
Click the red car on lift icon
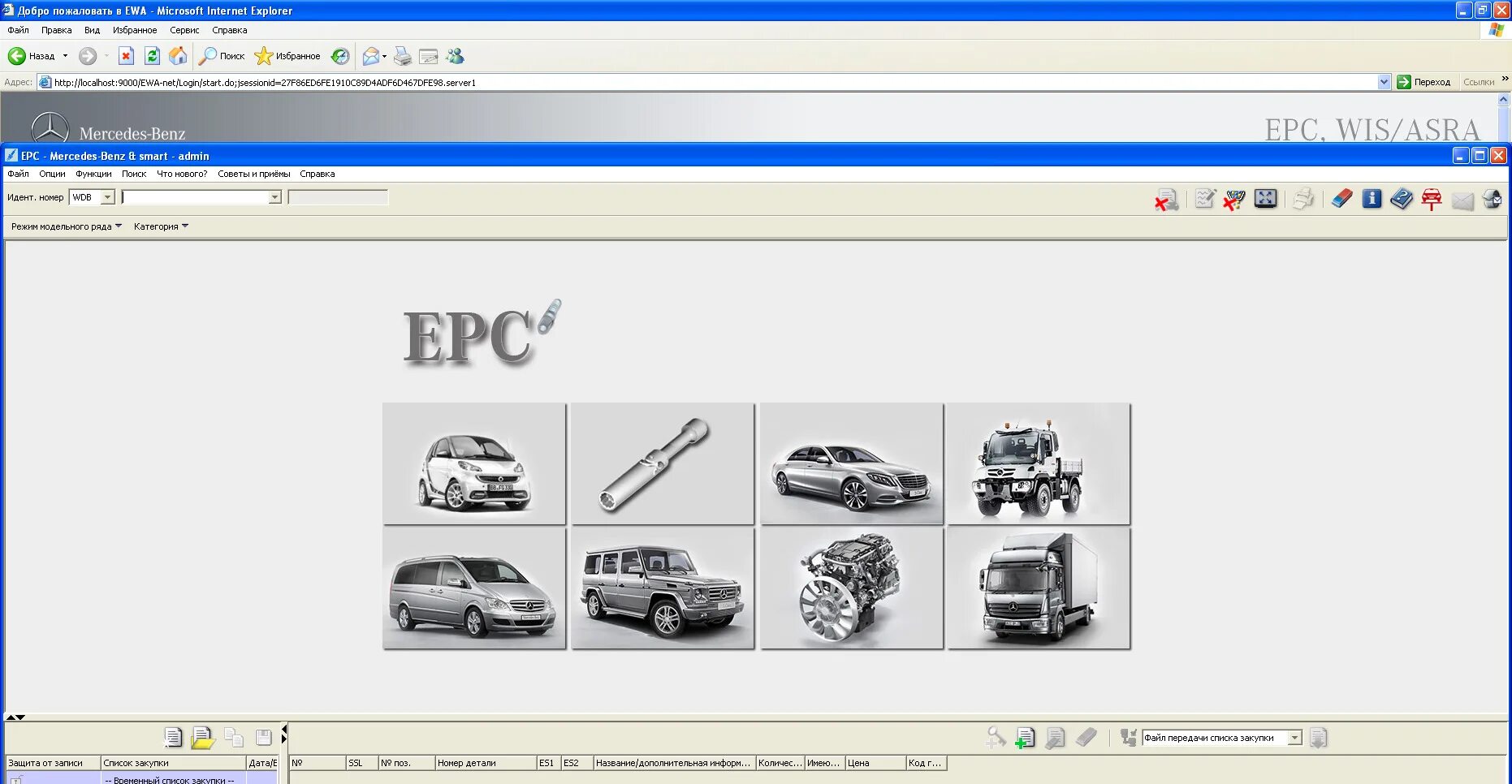(1432, 200)
